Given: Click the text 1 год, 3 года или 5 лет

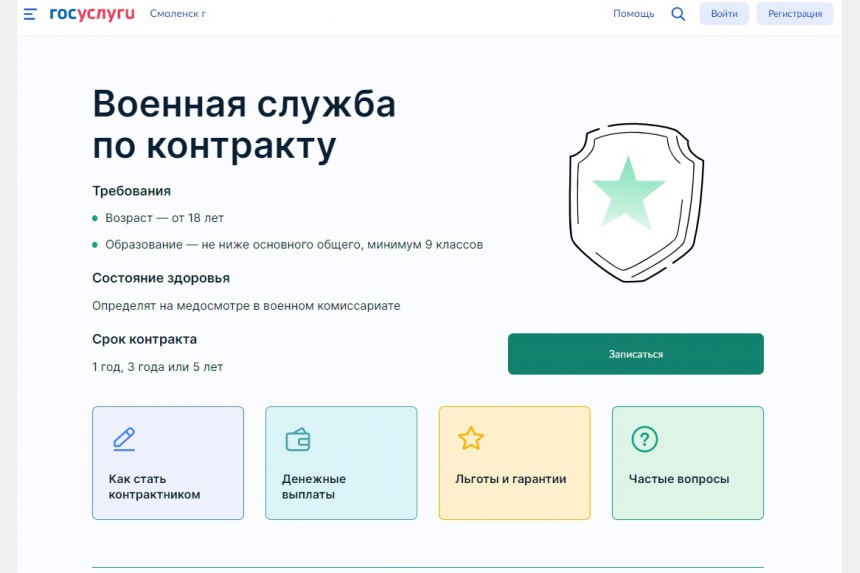Looking at the screenshot, I should click(x=157, y=367).
